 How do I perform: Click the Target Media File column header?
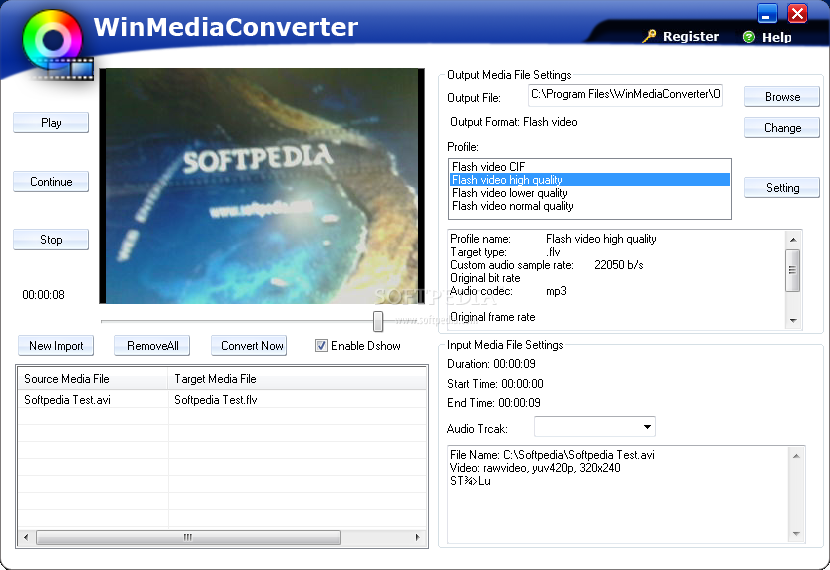(x=297, y=379)
